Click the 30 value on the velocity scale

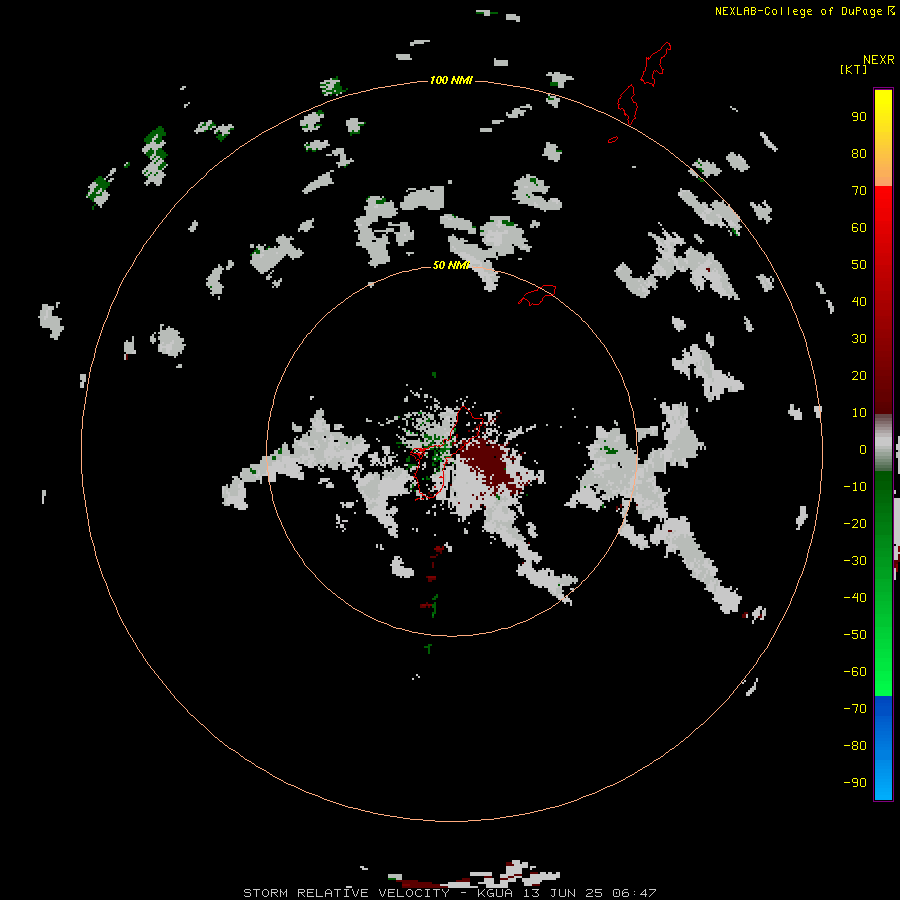(859, 339)
